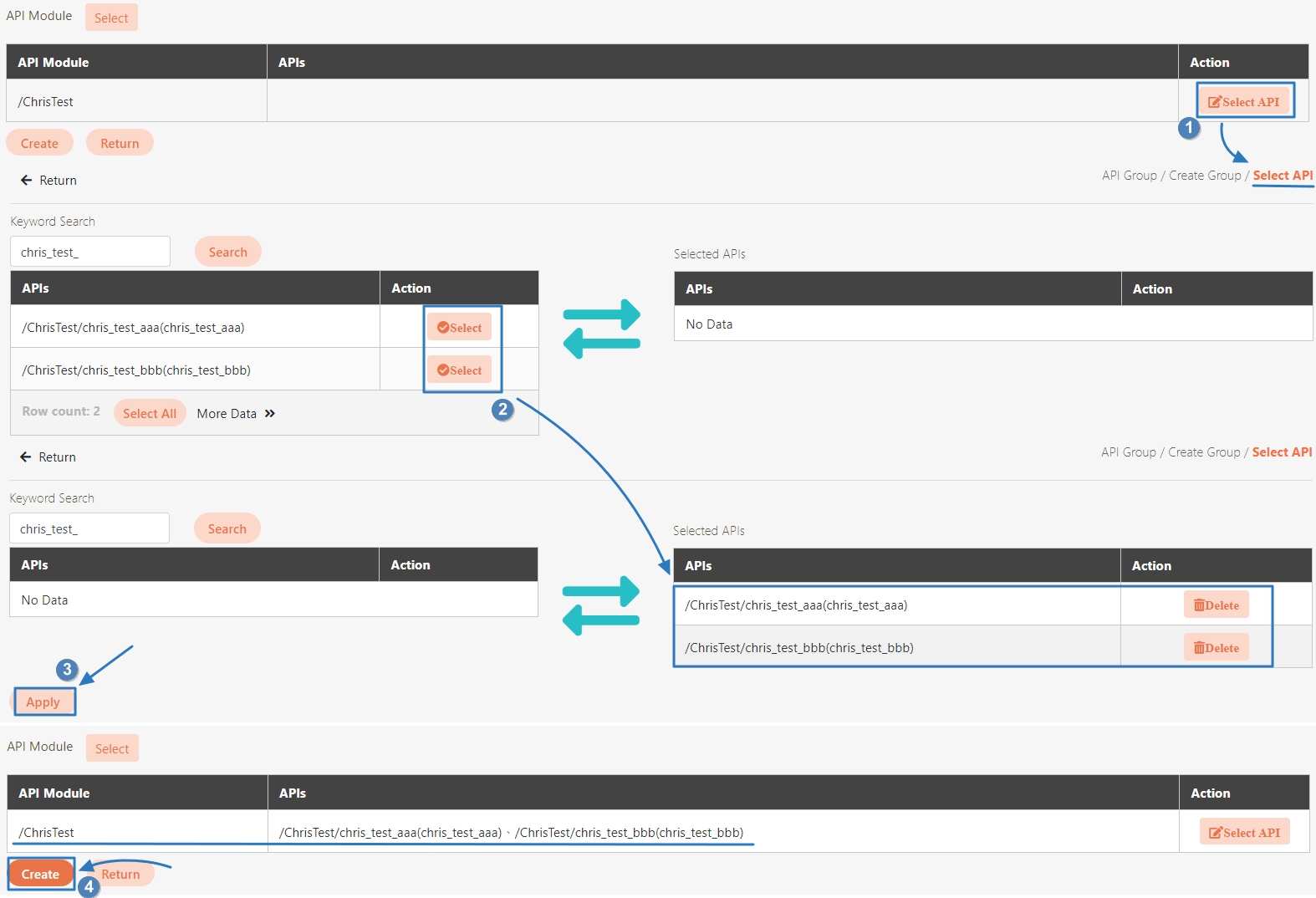Click Select for chris_test_bbb API row
This screenshot has width=1316, height=898.
tap(459, 370)
